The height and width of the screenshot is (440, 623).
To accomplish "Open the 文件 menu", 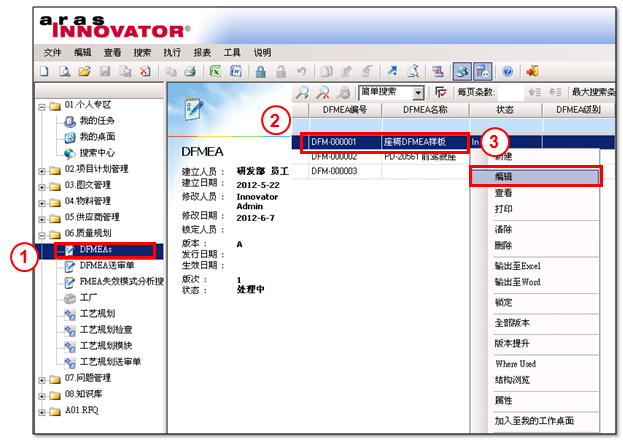I will tap(52, 52).
